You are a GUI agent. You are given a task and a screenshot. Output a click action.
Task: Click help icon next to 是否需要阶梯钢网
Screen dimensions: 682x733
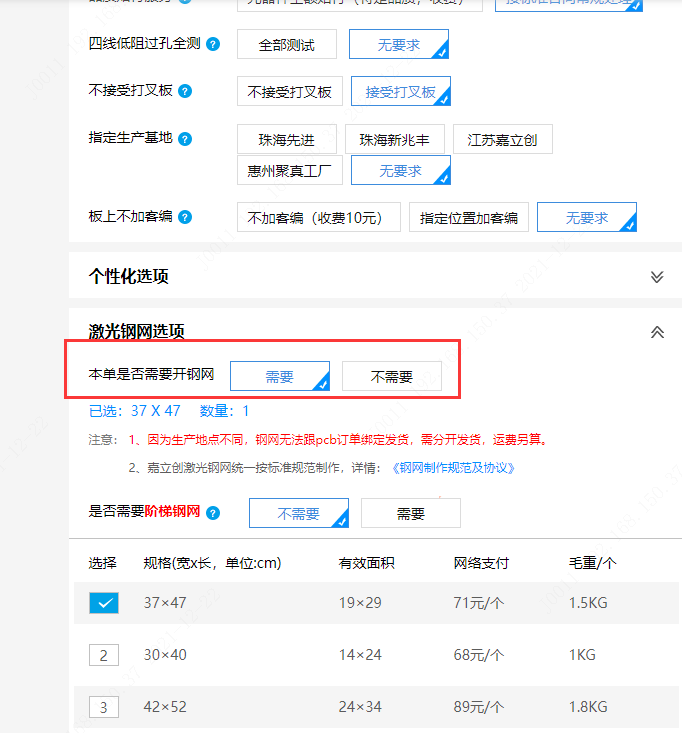[213, 513]
